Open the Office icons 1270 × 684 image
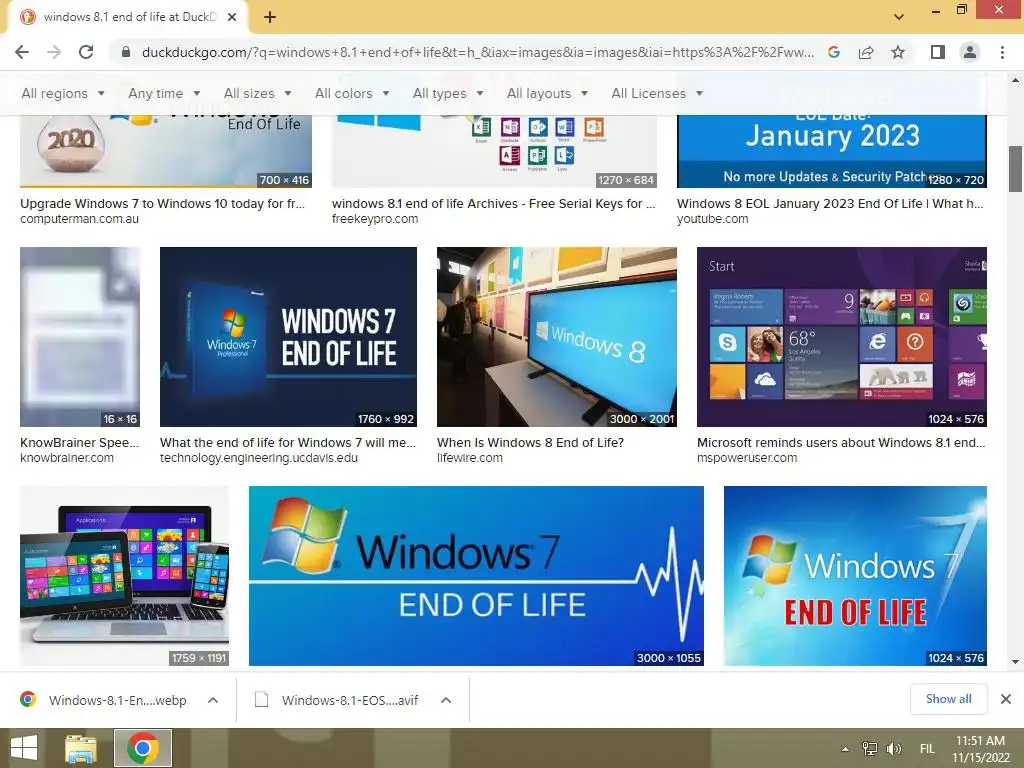1024x768 pixels. pos(494,152)
